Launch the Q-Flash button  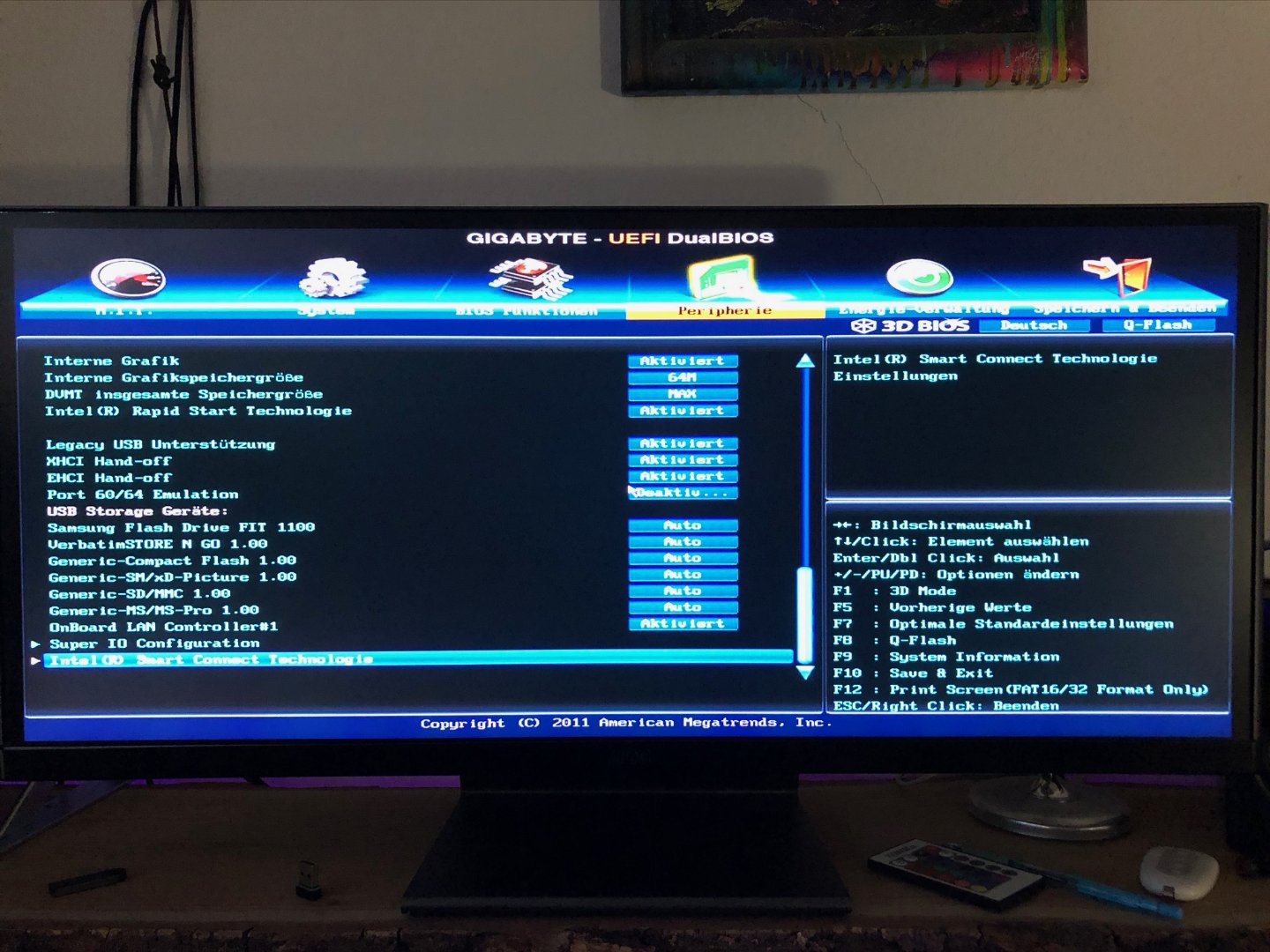coord(1157,325)
